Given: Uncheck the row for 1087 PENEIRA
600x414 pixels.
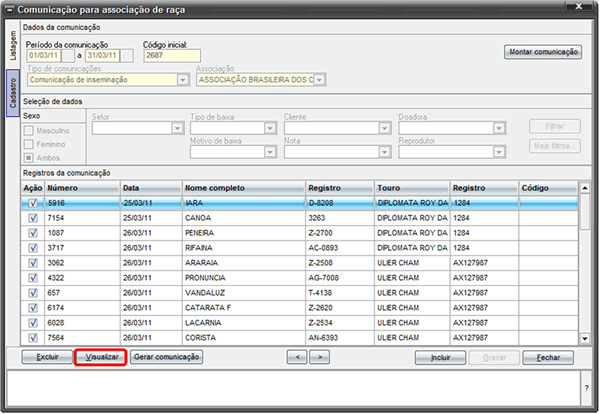Looking at the screenshot, I should [x=33, y=233].
